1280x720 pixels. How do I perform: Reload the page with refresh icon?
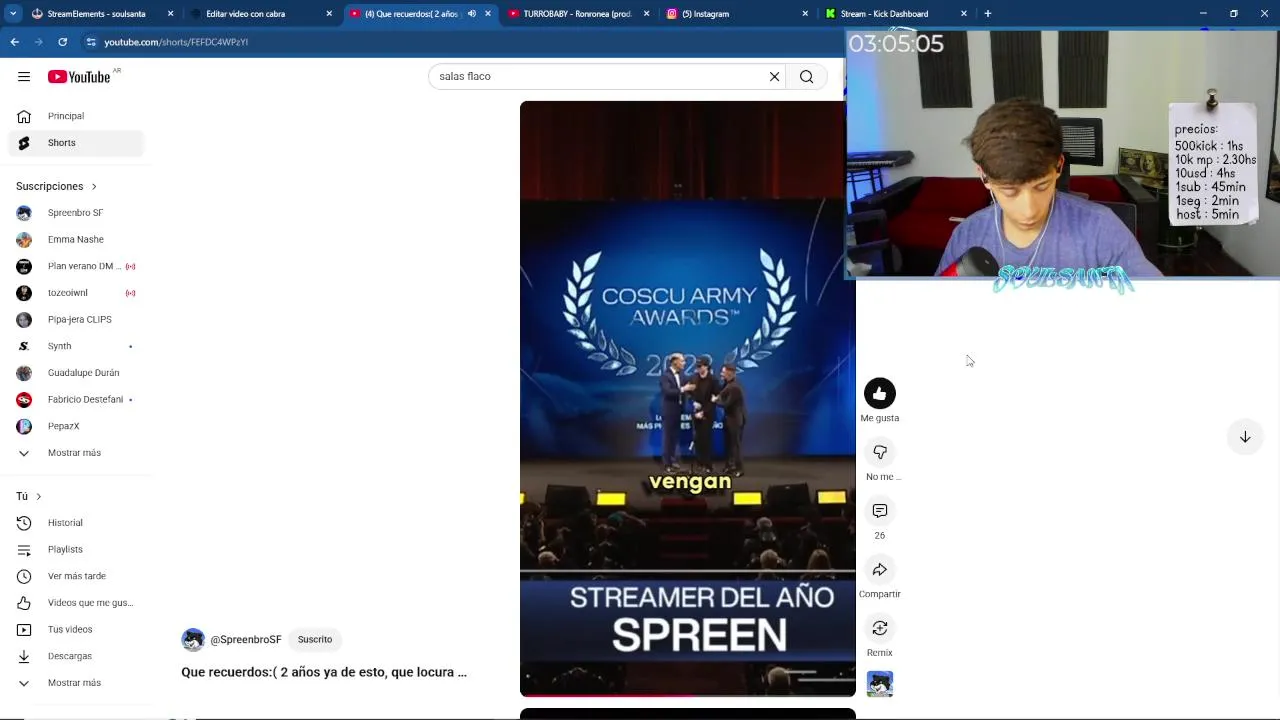62,42
